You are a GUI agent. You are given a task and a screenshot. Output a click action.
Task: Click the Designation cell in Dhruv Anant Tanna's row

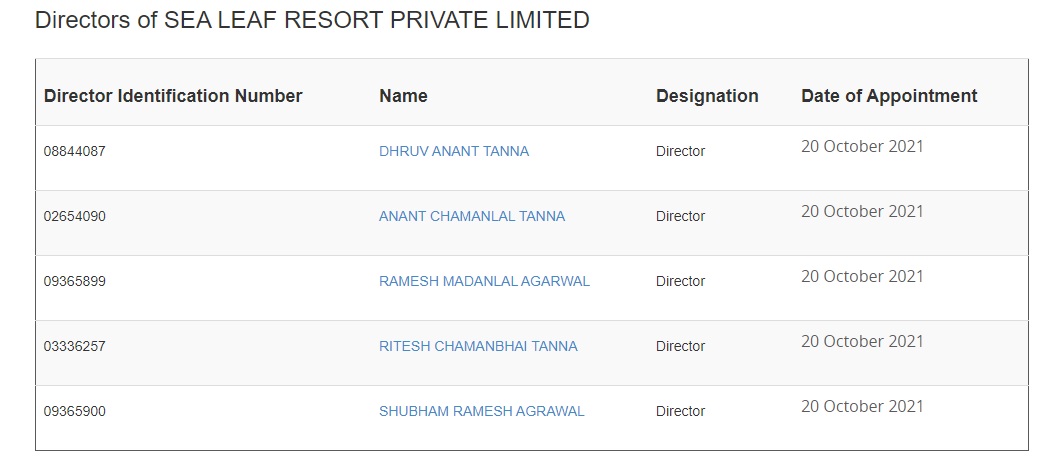point(680,152)
